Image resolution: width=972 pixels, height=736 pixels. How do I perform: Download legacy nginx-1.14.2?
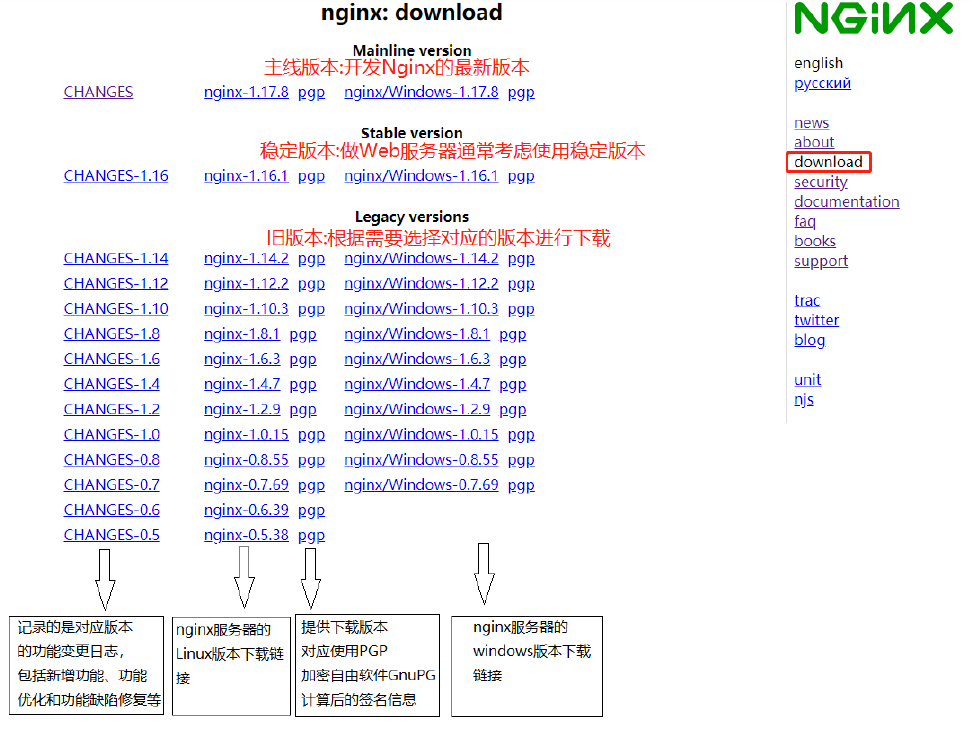246,258
